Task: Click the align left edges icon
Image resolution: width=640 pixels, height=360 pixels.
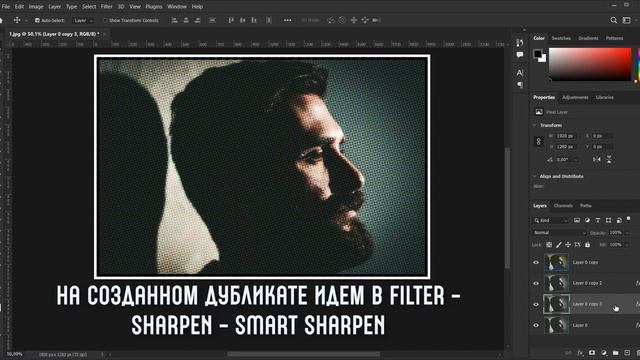Action: pos(175,20)
